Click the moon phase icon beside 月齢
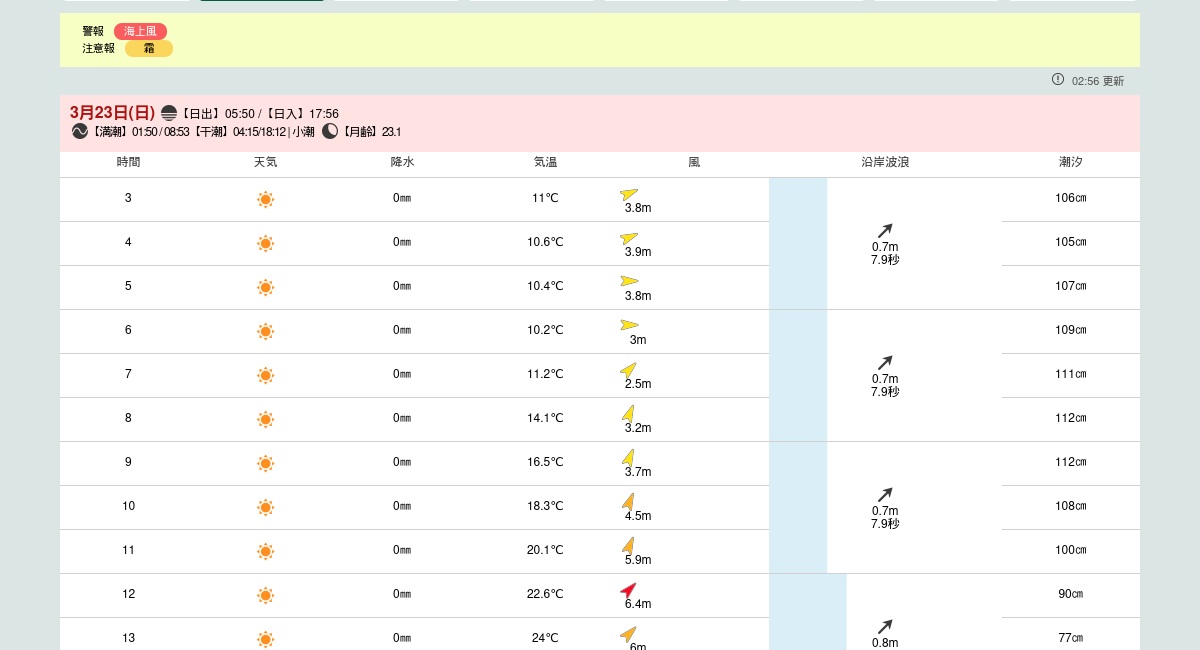Image resolution: width=1200 pixels, height=650 pixels. pyautogui.click(x=330, y=131)
